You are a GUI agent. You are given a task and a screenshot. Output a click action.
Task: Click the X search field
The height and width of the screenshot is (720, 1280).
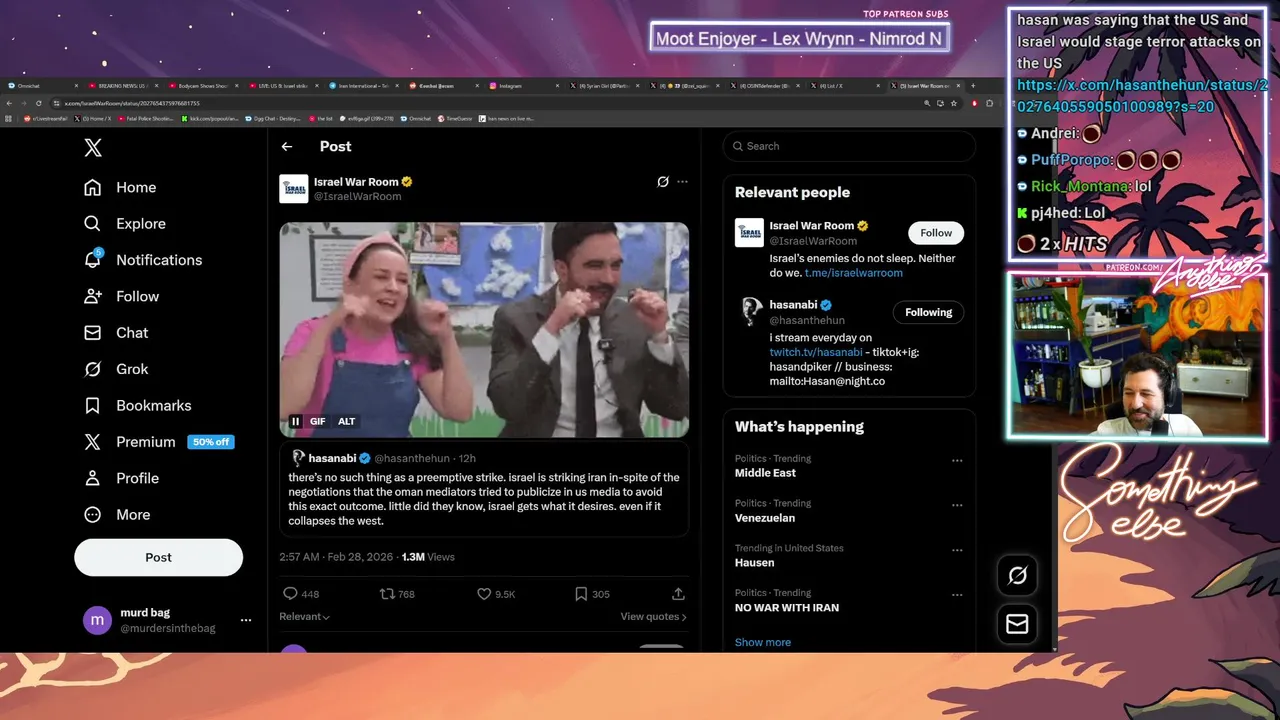point(849,146)
